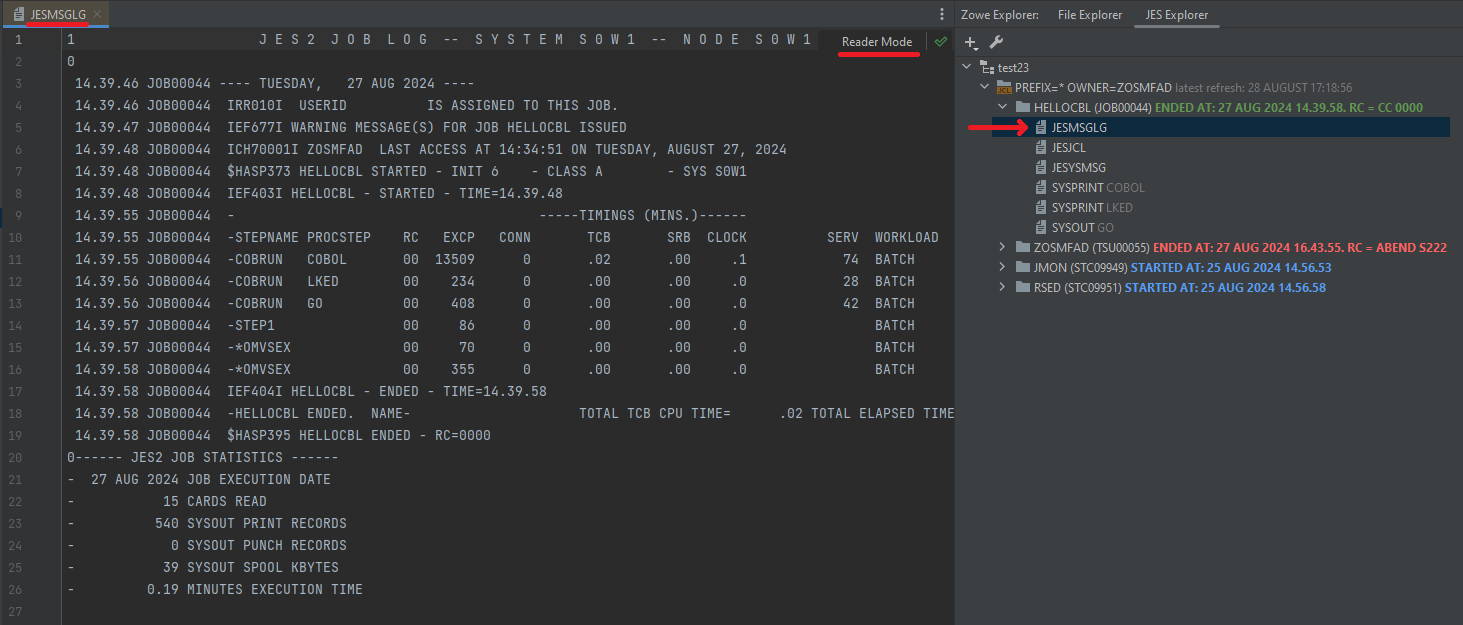Collapse the test23 session node

point(966,67)
